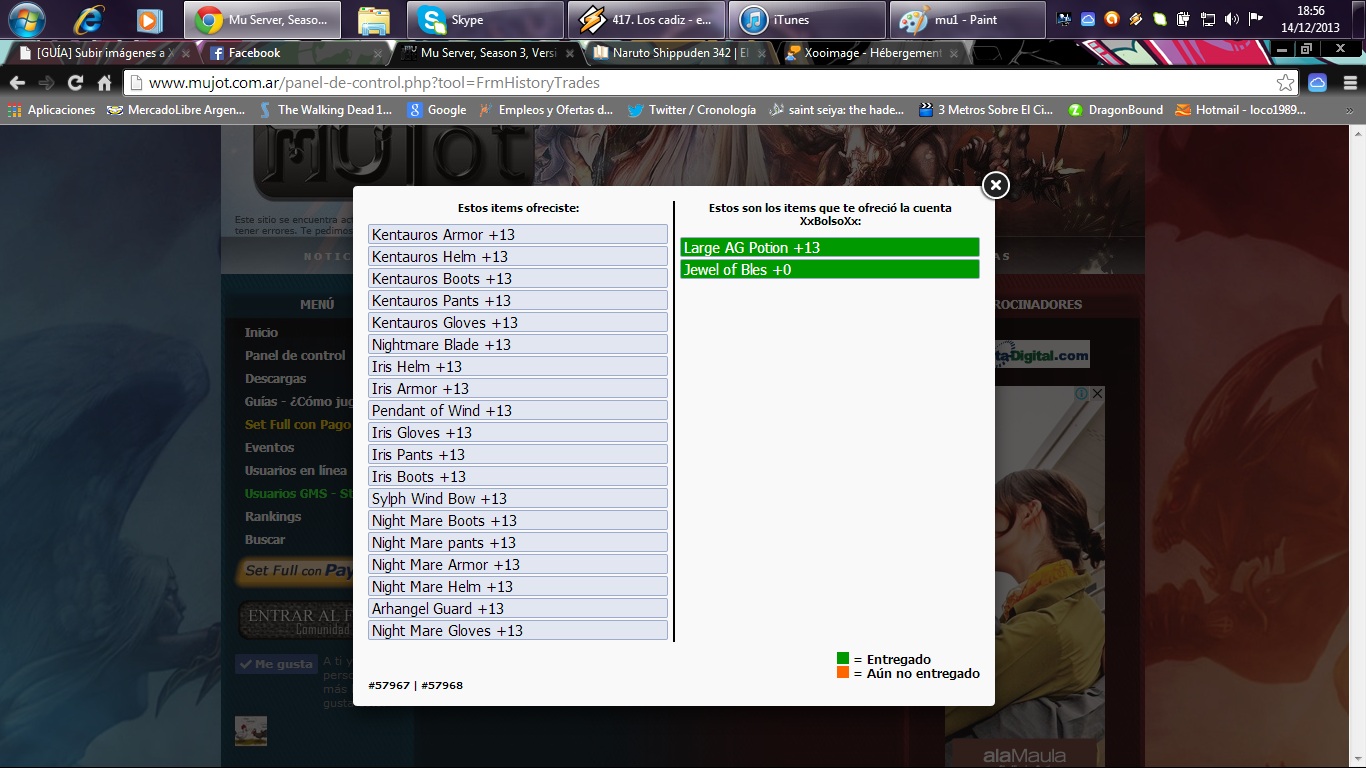Reload the page with refresh icon
The image size is (1366, 768).
(x=75, y=83)
